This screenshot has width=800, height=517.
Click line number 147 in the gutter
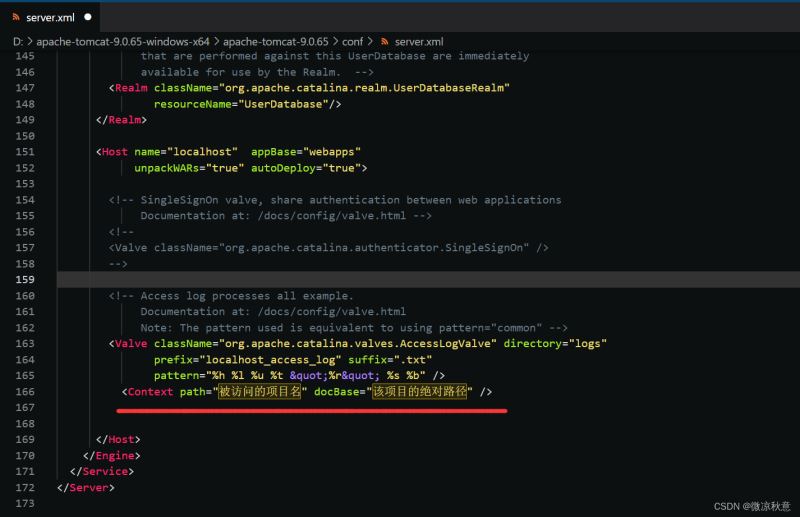(x=25, y=88)
